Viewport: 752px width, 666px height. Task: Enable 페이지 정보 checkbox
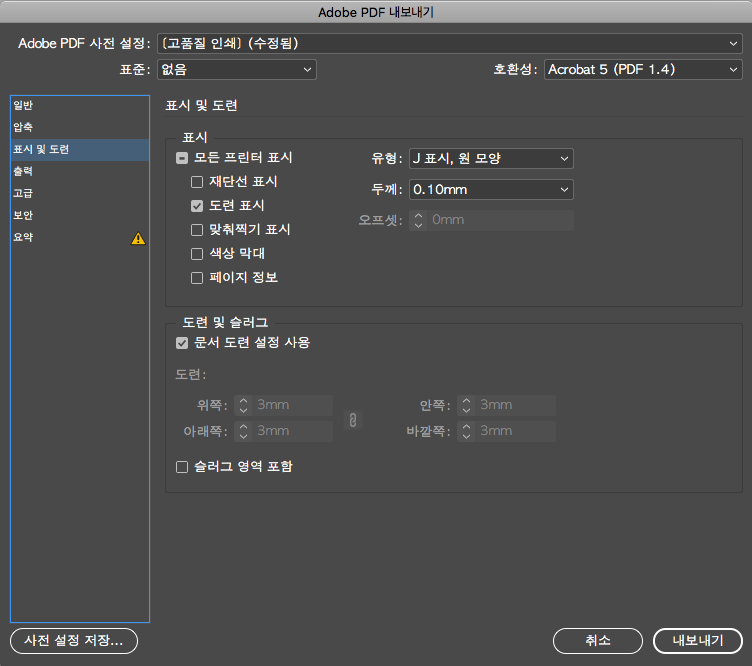point(197,278)
